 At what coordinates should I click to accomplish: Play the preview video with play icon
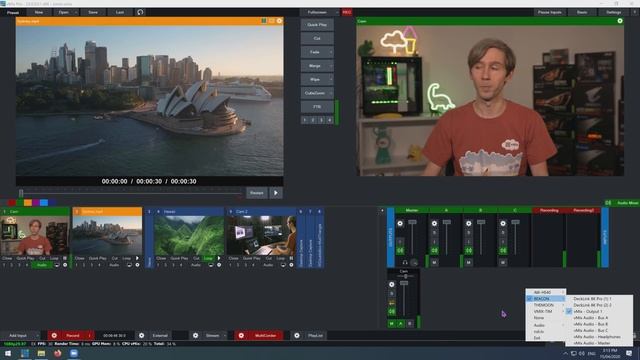coord(276,193)
